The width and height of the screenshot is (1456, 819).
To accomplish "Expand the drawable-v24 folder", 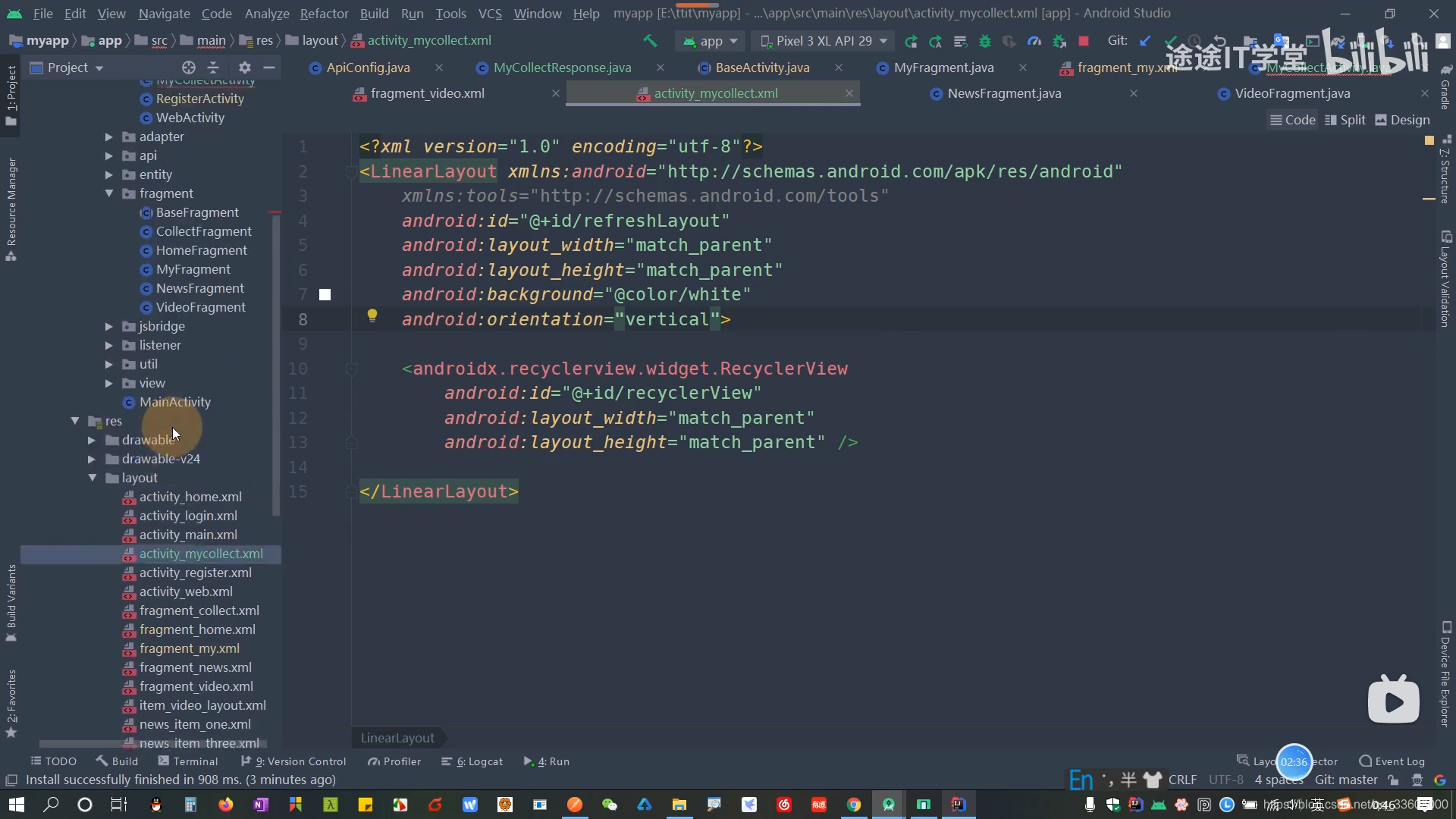I will coord(91,459).
